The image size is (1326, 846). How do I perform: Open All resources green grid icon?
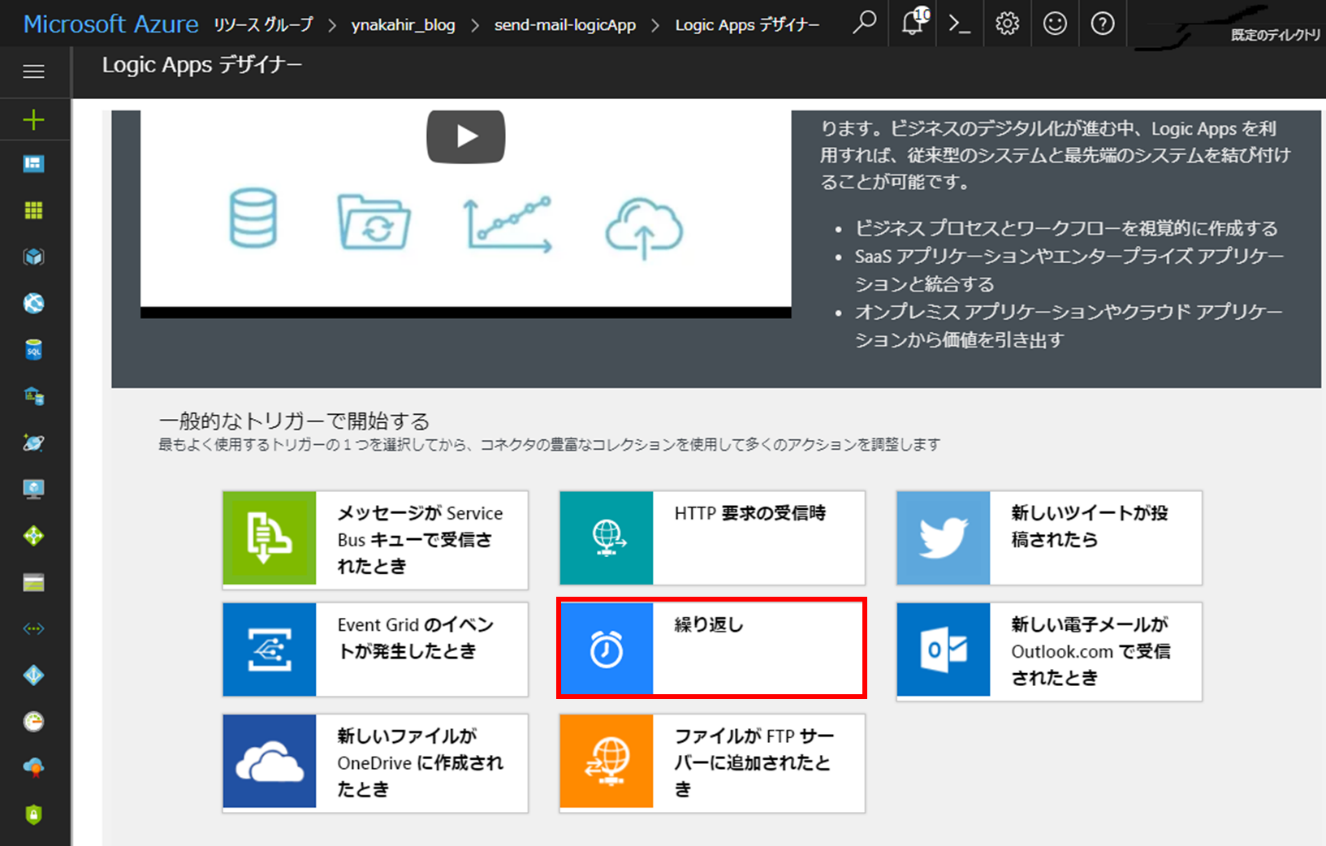(34, 210)
